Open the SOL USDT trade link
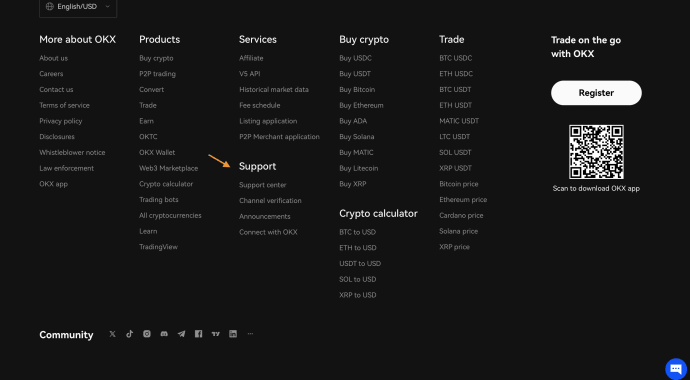Image resolution: width=690 pixels, height=380 pixels. pyautogui.click(x=455, y=153)
